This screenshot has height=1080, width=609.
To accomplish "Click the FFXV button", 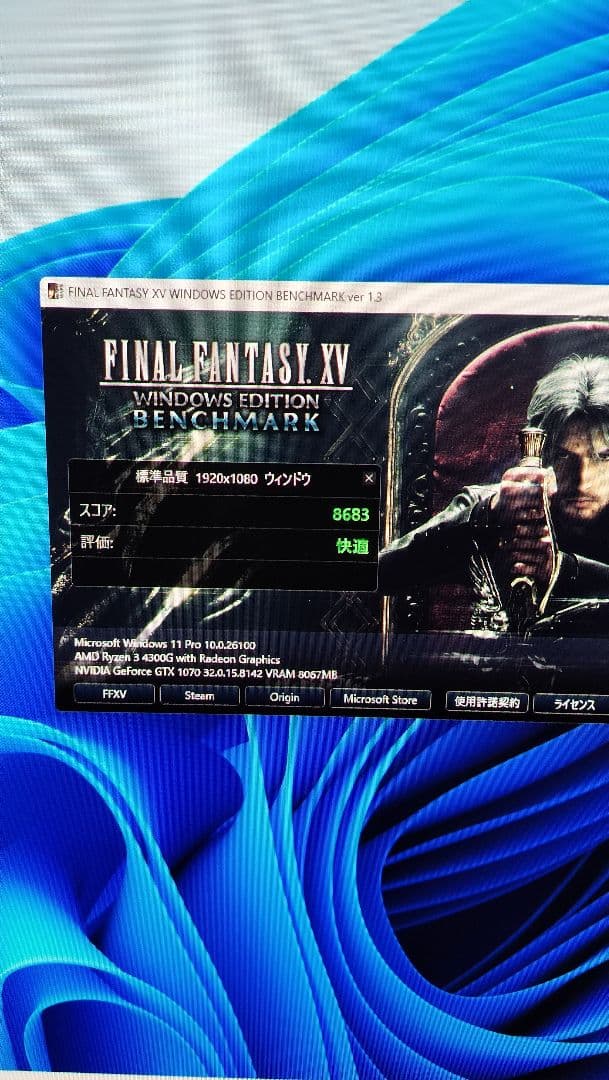I will click(x=114, y=695).
